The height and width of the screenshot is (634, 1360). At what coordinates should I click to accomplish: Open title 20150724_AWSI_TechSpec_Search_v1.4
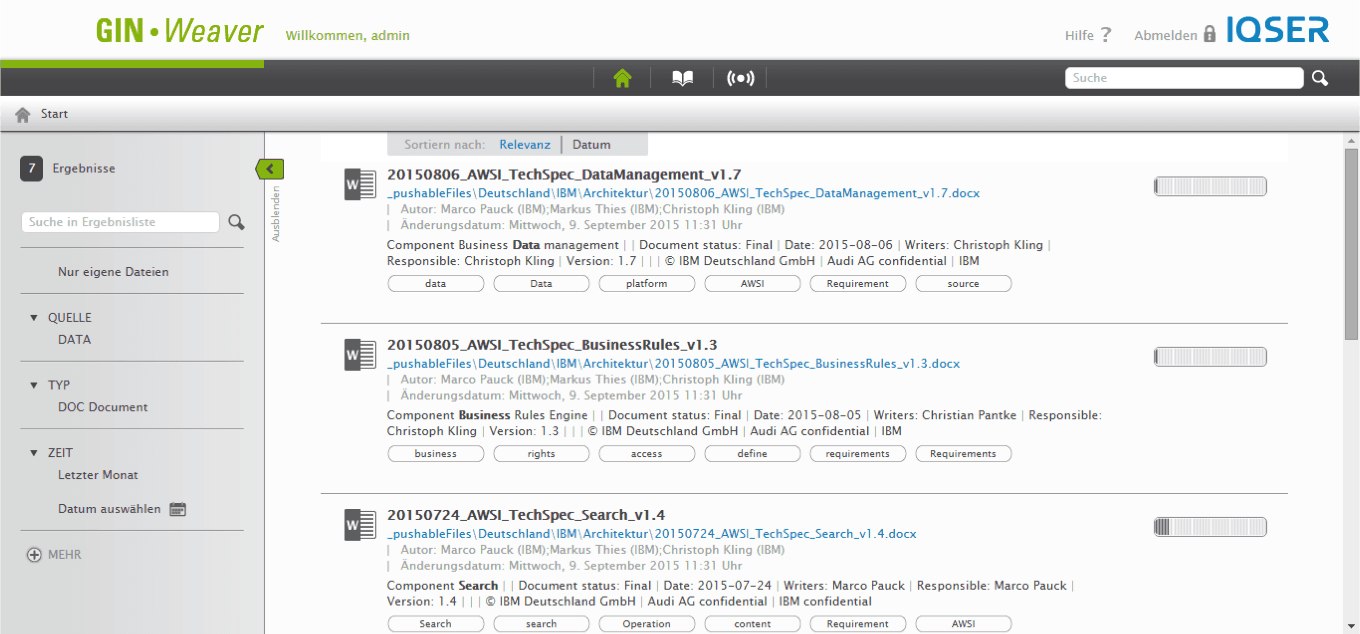point(526,515)
